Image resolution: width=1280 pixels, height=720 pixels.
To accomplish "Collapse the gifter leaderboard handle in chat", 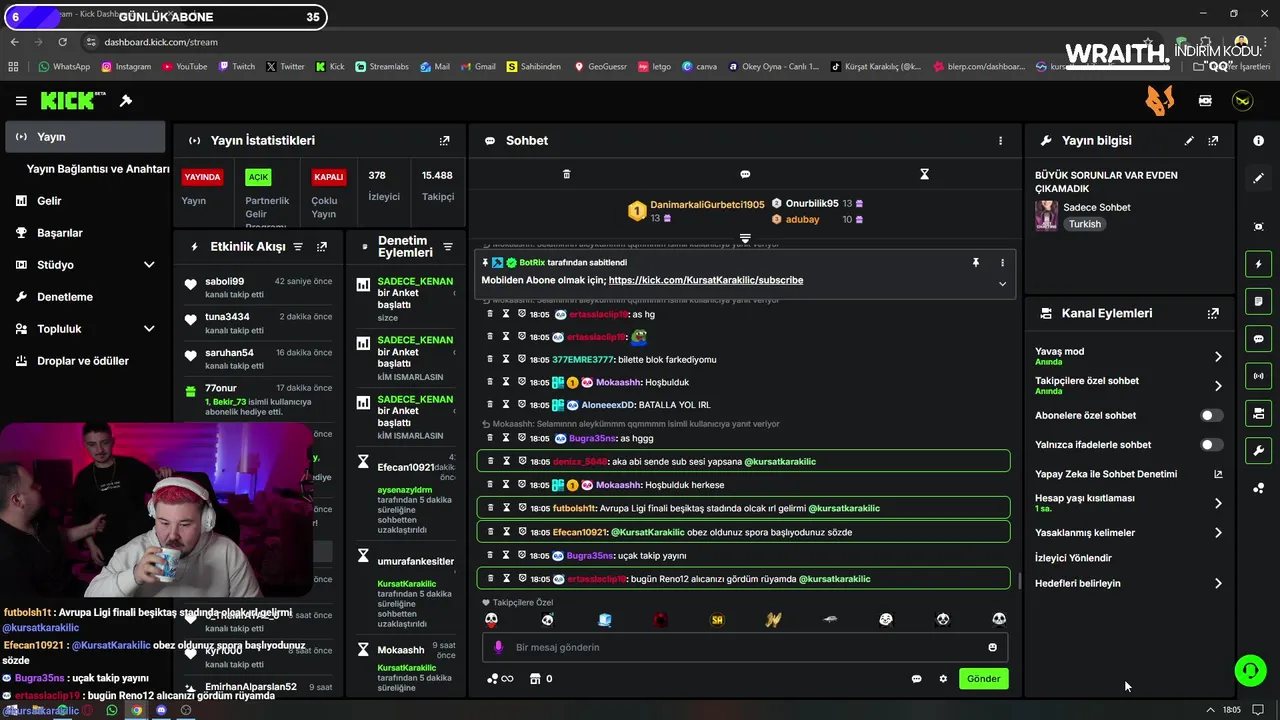I will [745, 238].
